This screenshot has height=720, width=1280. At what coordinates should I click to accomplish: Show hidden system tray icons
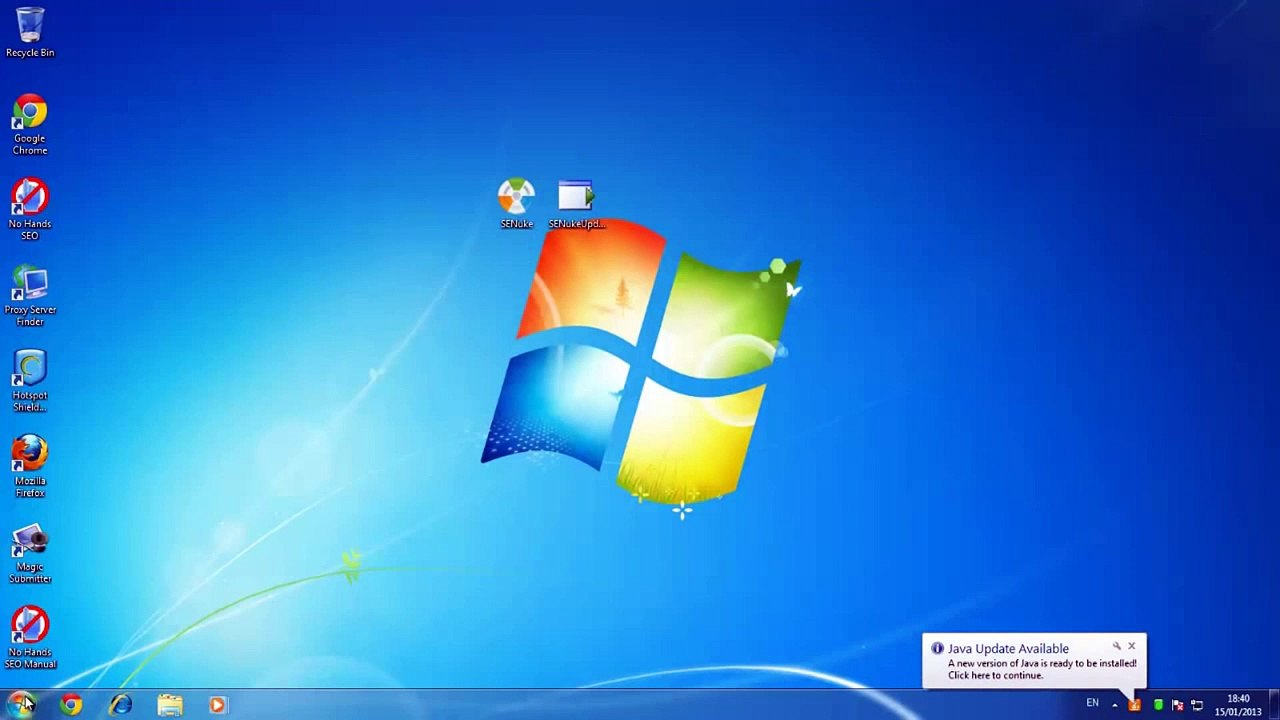1114,705
